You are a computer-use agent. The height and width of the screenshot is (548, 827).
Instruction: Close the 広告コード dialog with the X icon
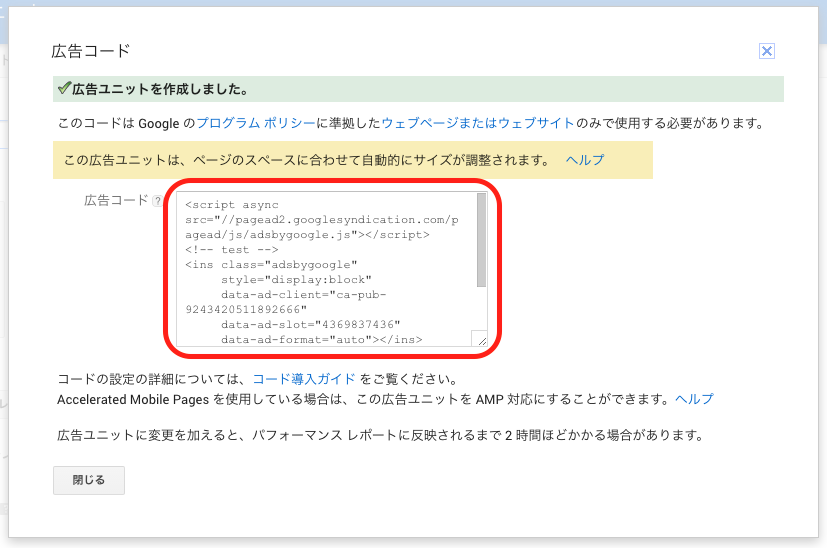766,51
